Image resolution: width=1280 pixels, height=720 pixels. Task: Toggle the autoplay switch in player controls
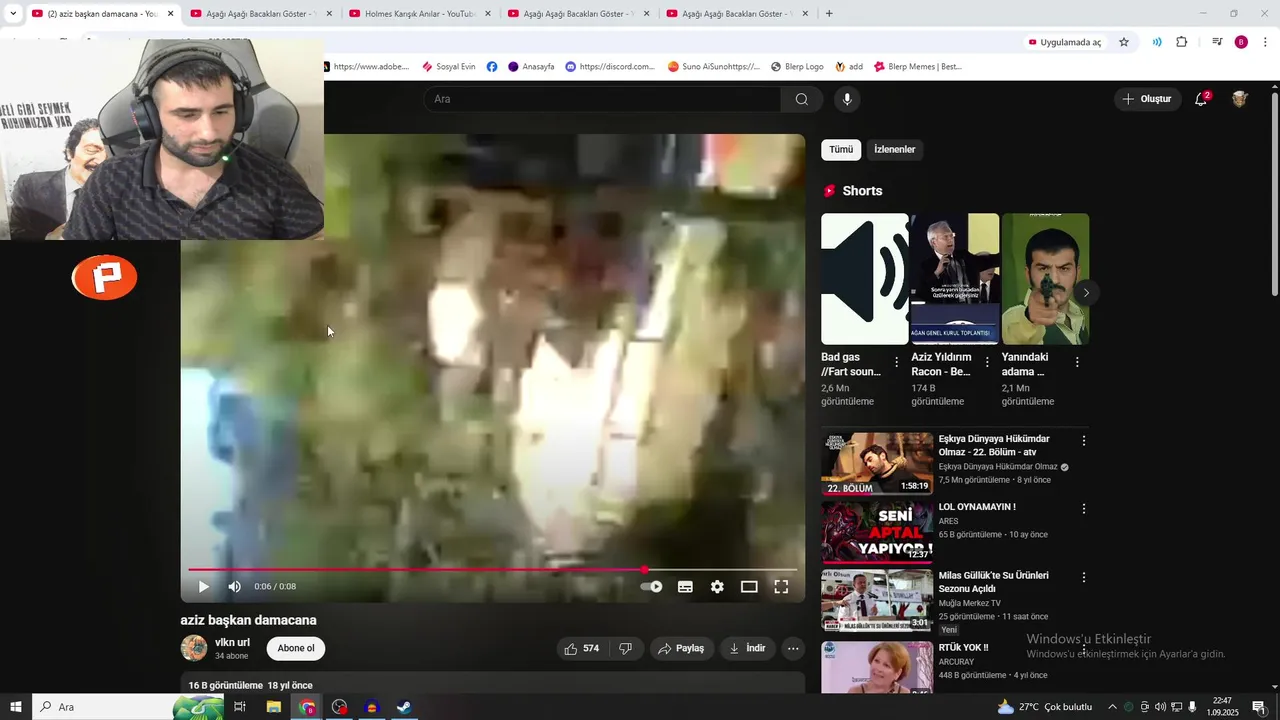tap(651, 587)
